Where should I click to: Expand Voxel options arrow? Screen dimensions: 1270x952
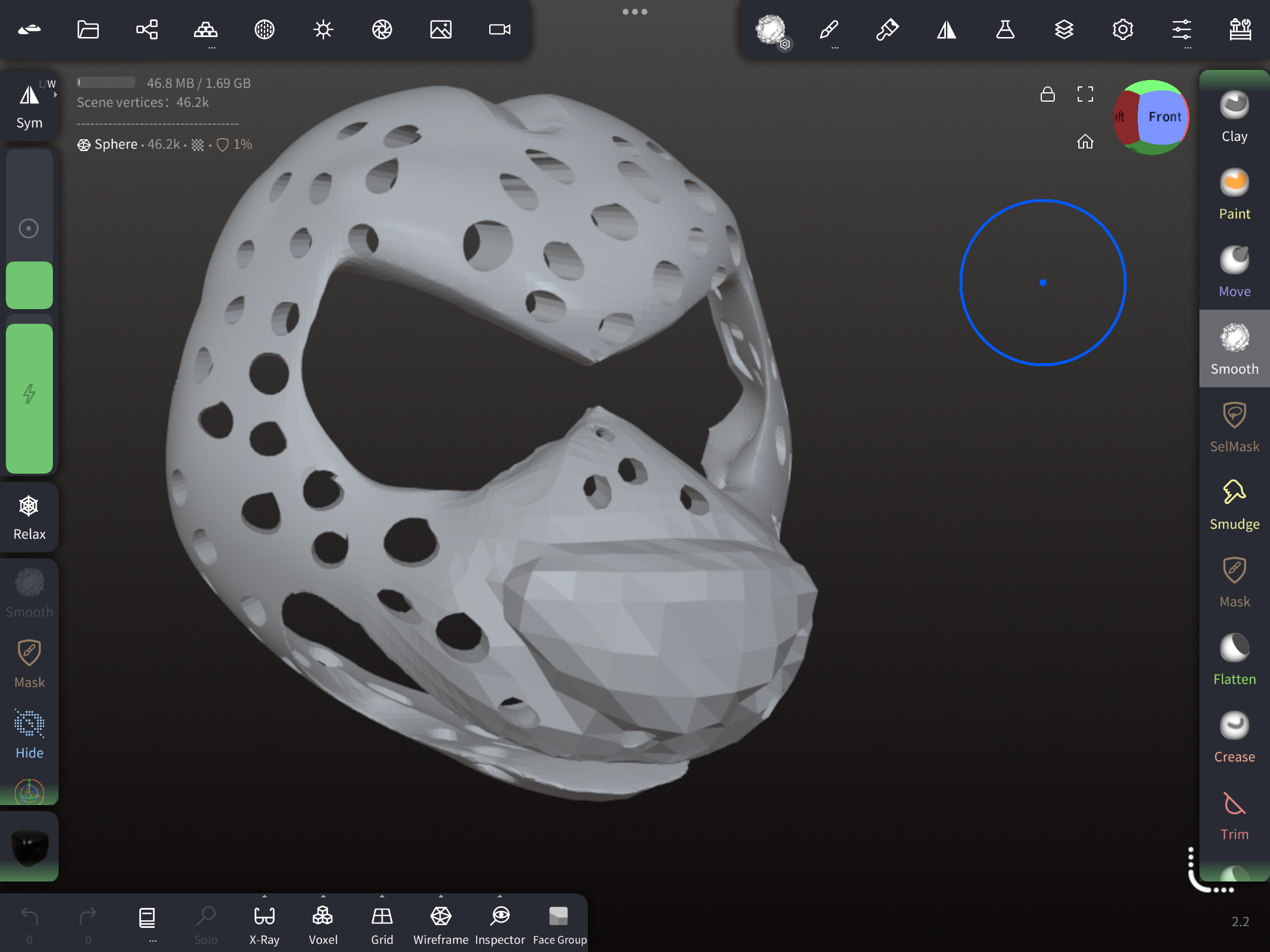click(323, 896)
